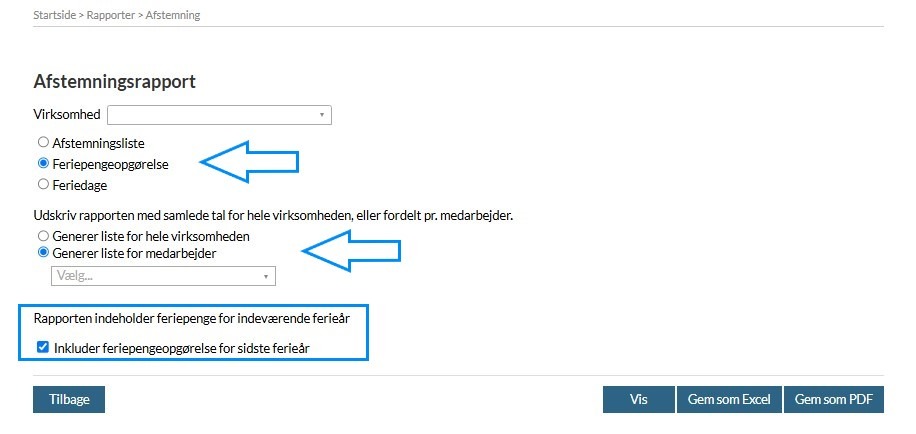Viewport: 916px width, 434px height.
Task: Select Generer liste for medarbejder option
Action: click(43, 253)
